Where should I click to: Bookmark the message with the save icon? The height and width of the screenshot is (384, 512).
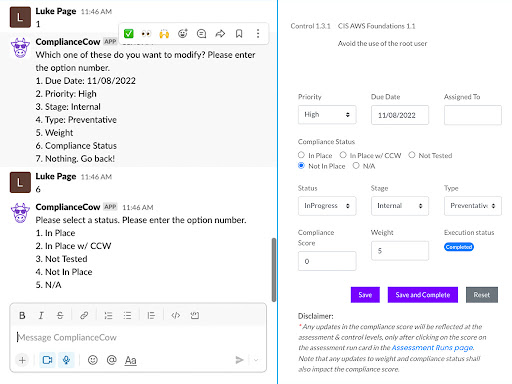pyautogui.click(x=239, y=33)
